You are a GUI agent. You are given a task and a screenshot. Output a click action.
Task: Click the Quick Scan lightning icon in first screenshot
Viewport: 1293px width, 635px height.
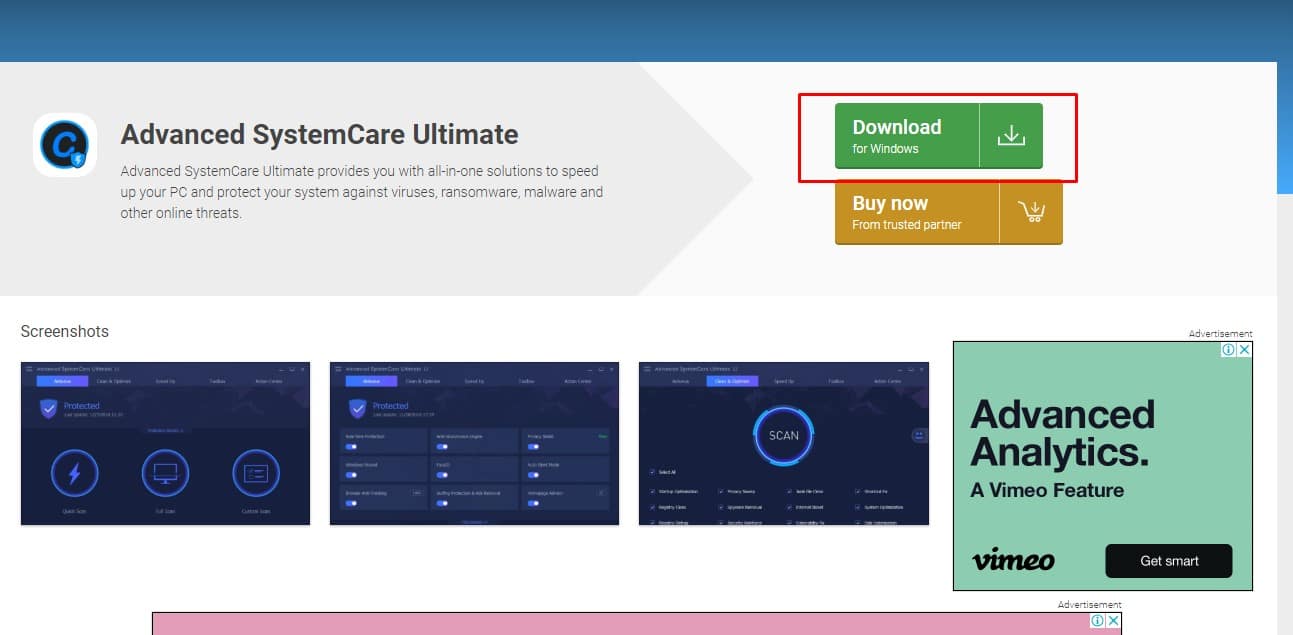74,473
